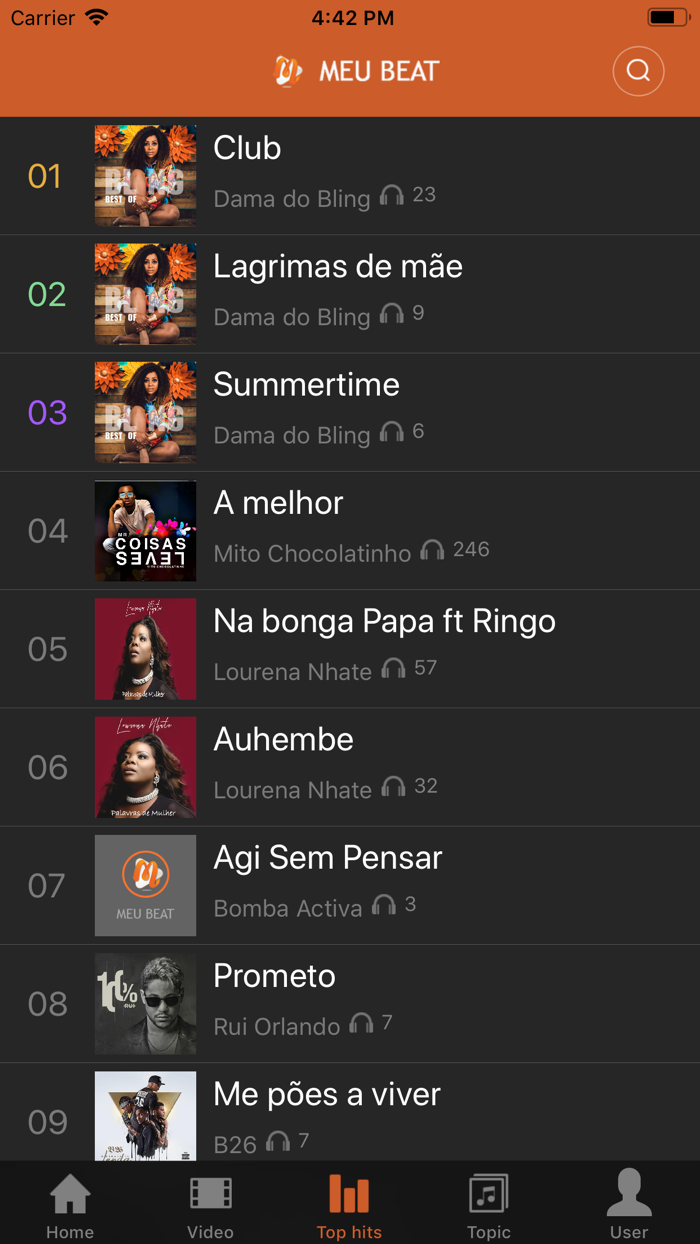Image resolution: width=700 pixels, height=1244 pixels.
Task: Open the album thumbnail for Prometo
Action: pyautogui.click(x=145, y=1004)
